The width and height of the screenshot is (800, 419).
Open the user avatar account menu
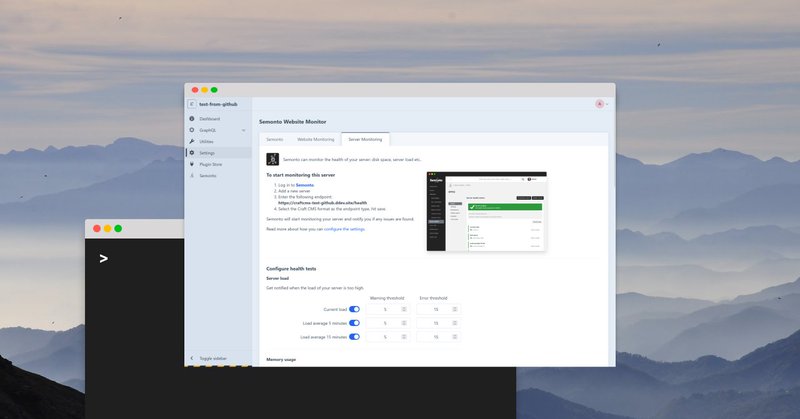coord(599,104)
